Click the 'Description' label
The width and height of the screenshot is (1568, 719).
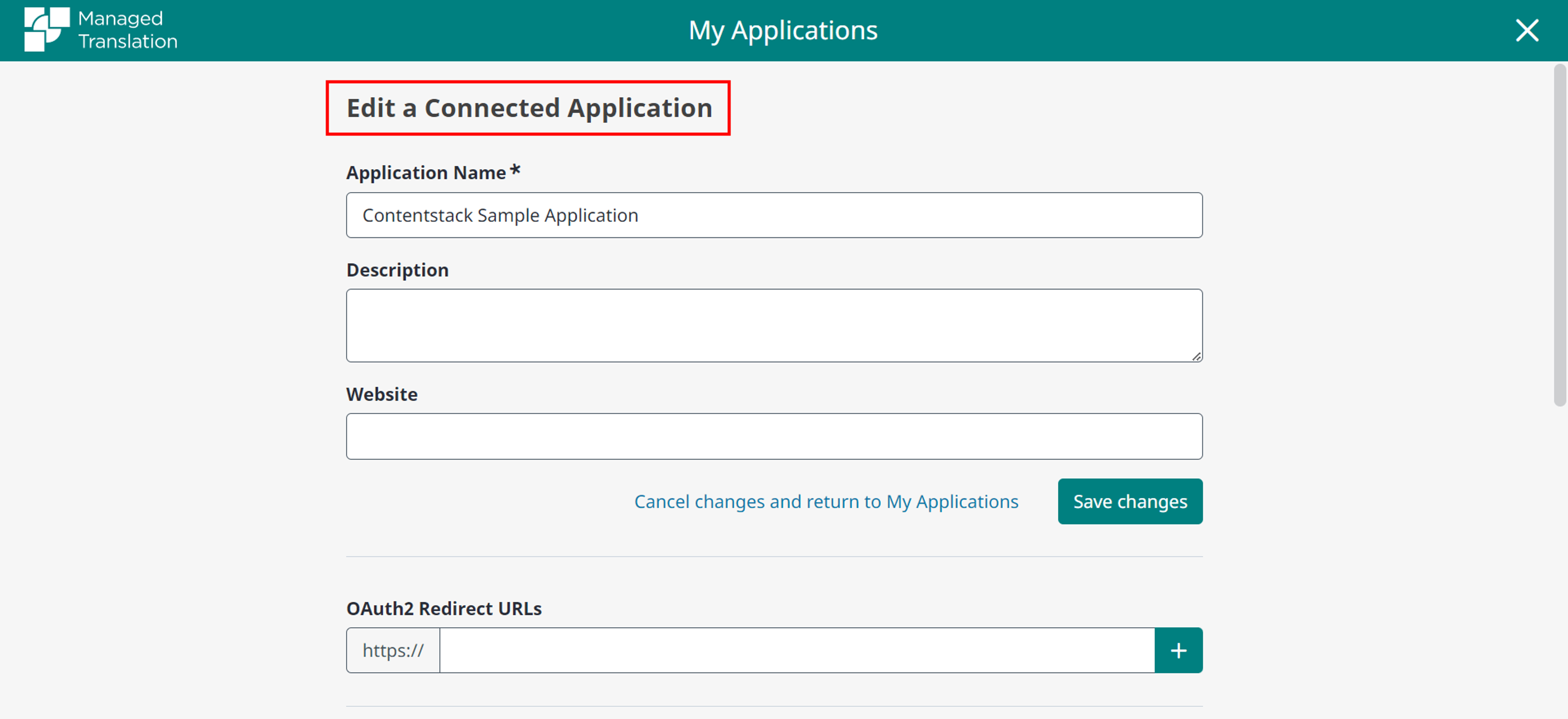tap(397, 270)
